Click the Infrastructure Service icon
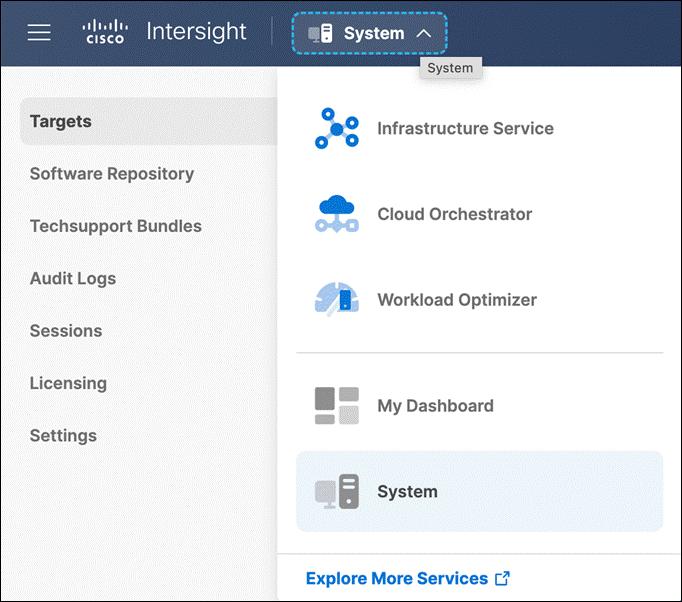682x602 pixels. [x=337, y=128]
